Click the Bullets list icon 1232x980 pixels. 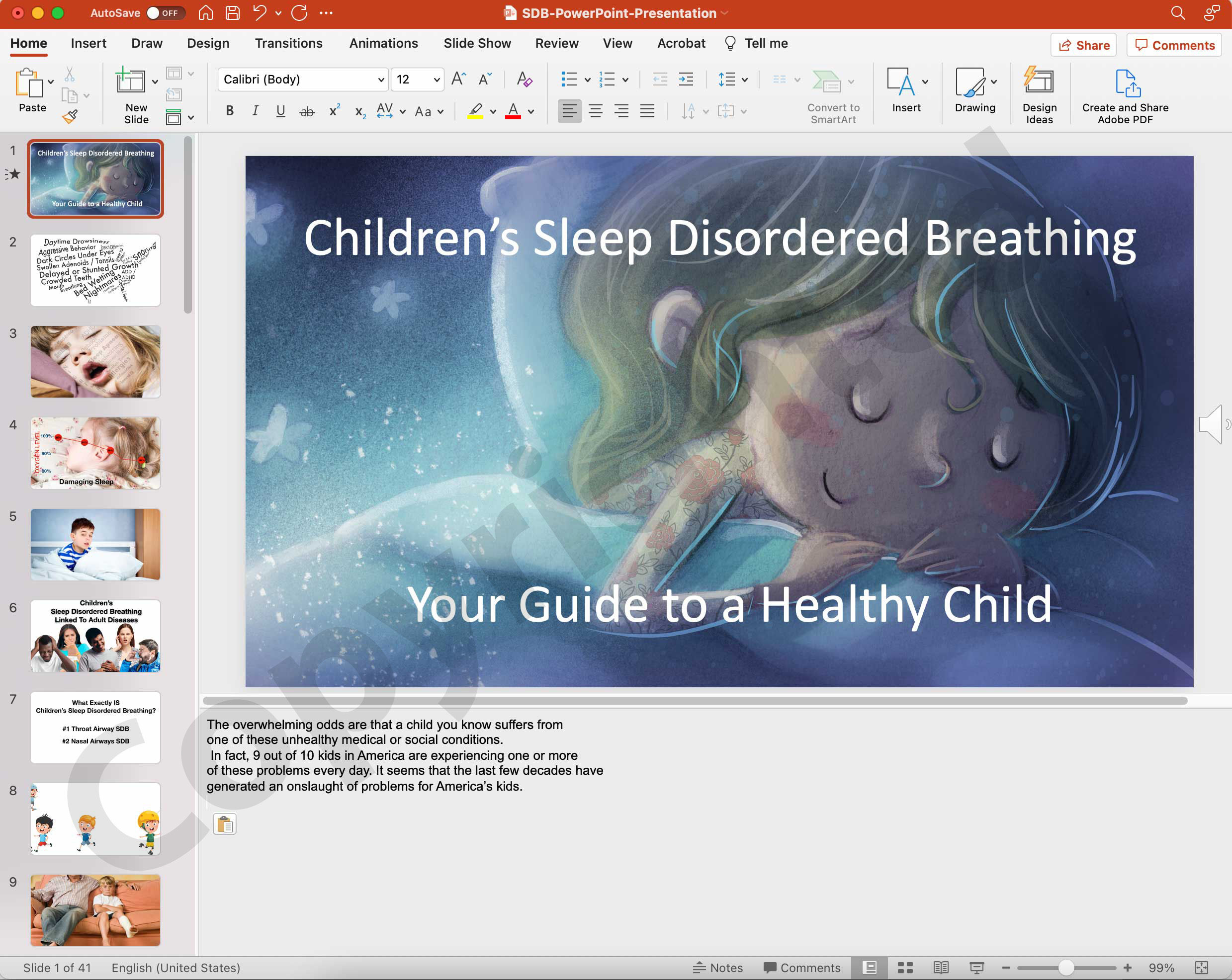(569, 80)
